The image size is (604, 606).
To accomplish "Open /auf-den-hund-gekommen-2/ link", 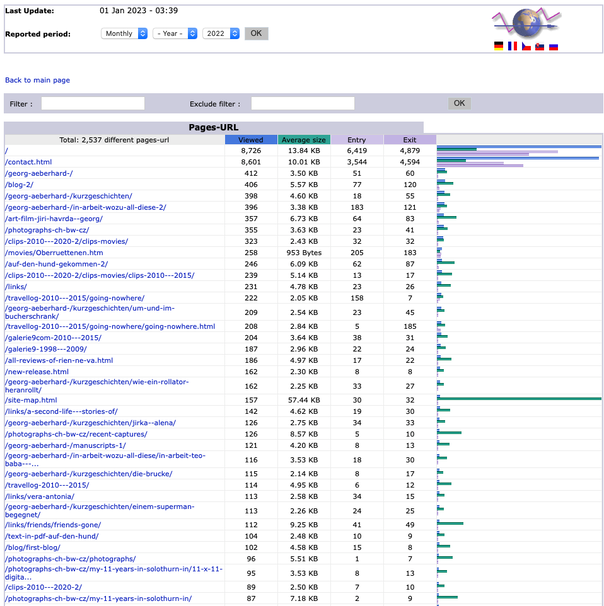I will coord(56,264).
